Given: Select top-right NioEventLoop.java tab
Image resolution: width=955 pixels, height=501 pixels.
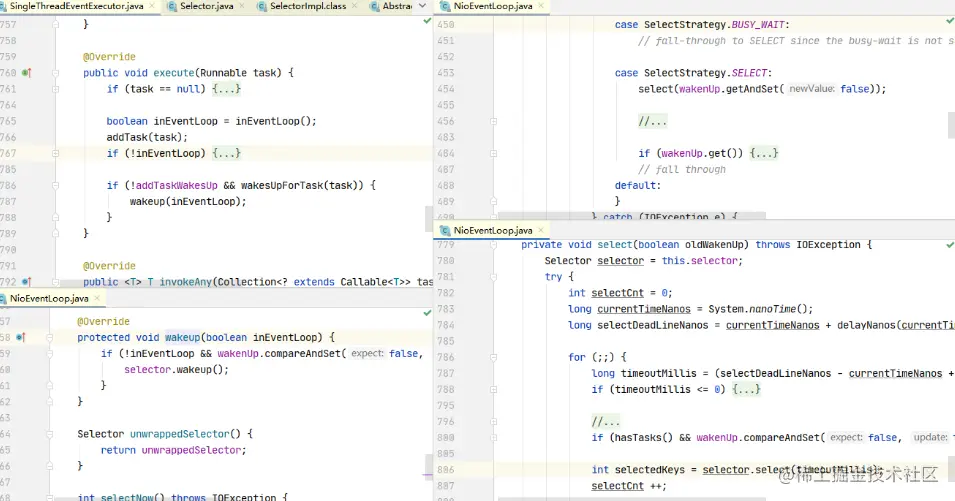Looking at the screenshot, I should click(493, 6).
